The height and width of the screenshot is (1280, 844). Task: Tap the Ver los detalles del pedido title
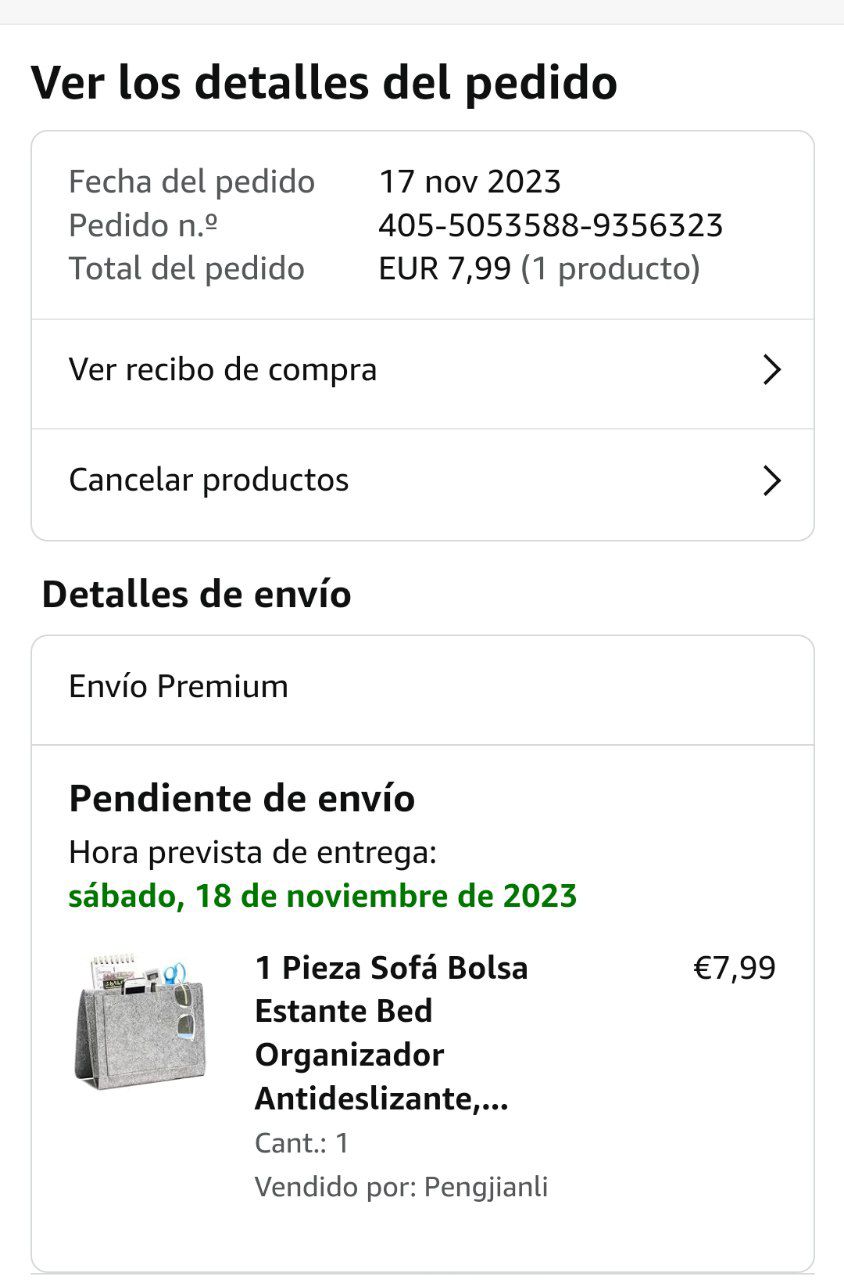click(x=324, y=83)
